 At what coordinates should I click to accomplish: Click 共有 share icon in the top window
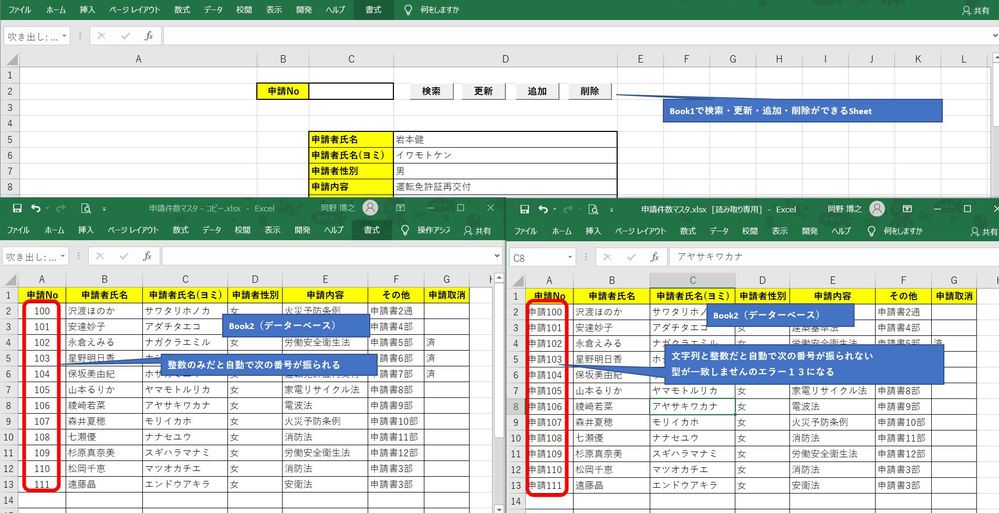click(965, 9)
